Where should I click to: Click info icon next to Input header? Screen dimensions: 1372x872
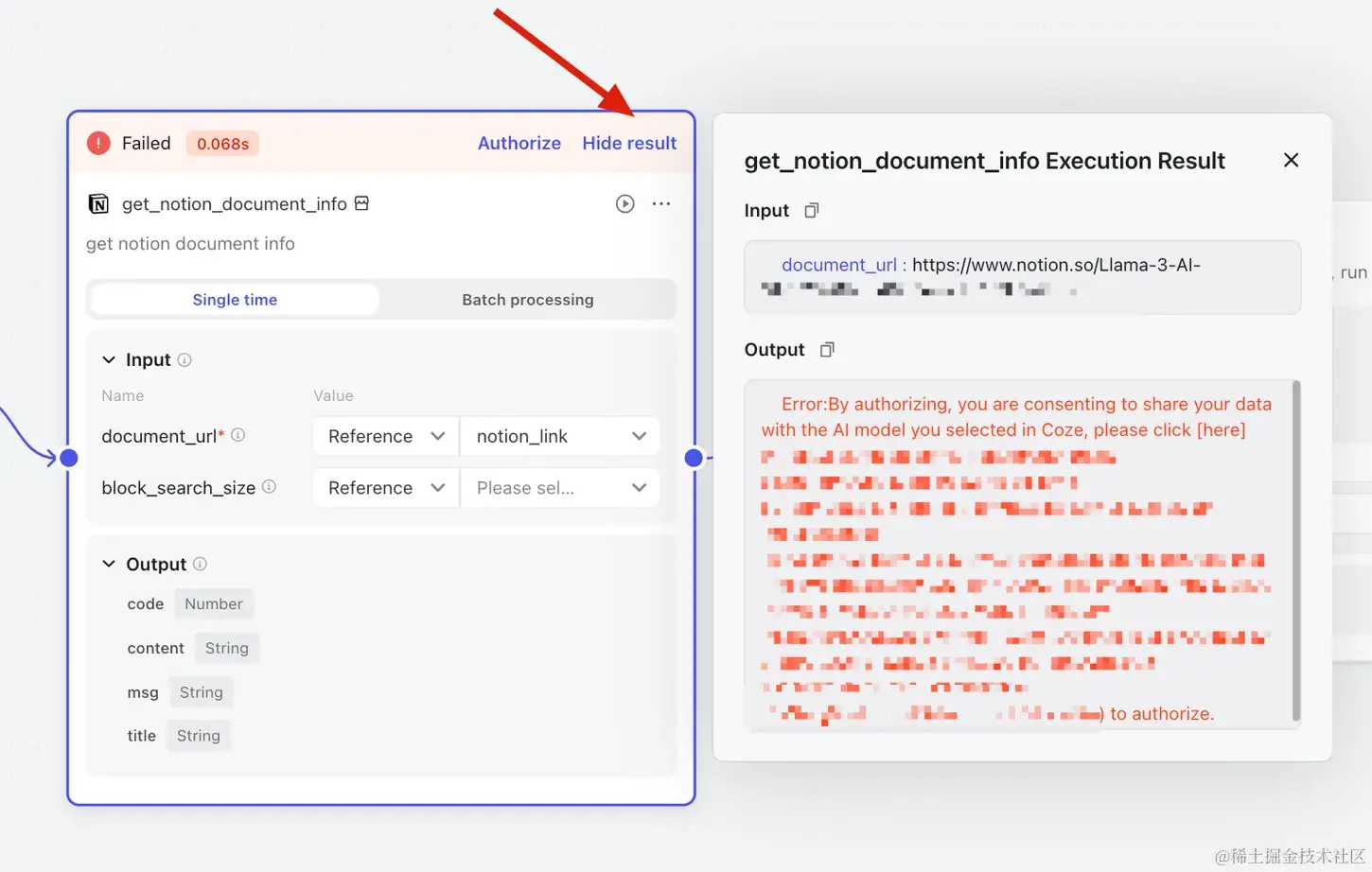pyautogui.click(x=185, y=359)
